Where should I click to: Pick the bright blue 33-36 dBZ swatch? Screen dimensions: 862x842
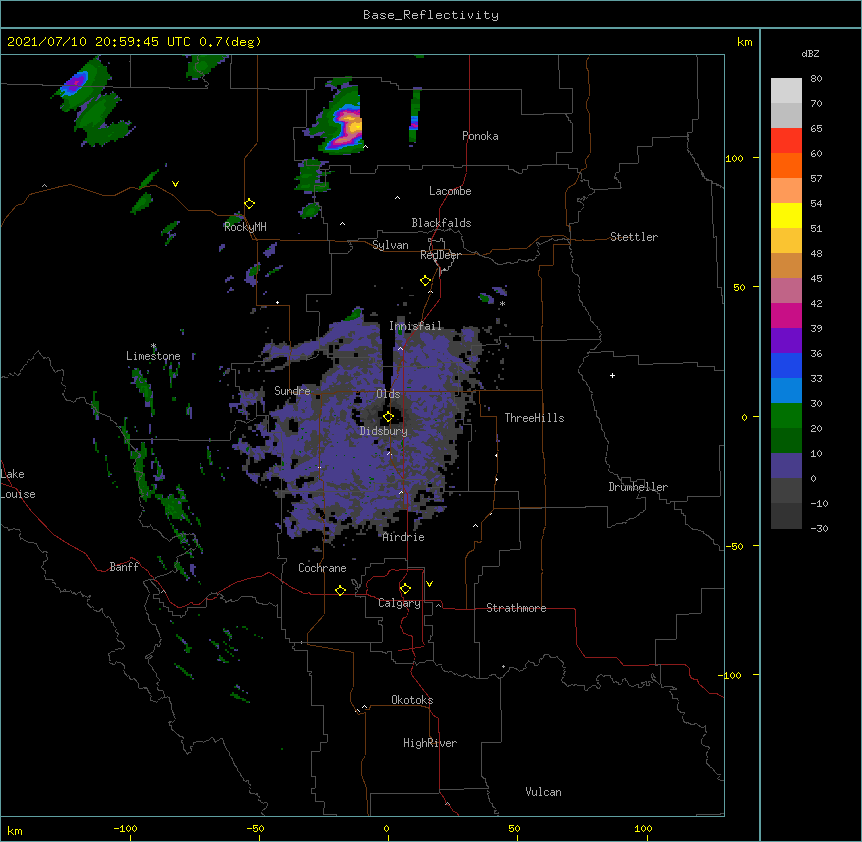point(786,365)
